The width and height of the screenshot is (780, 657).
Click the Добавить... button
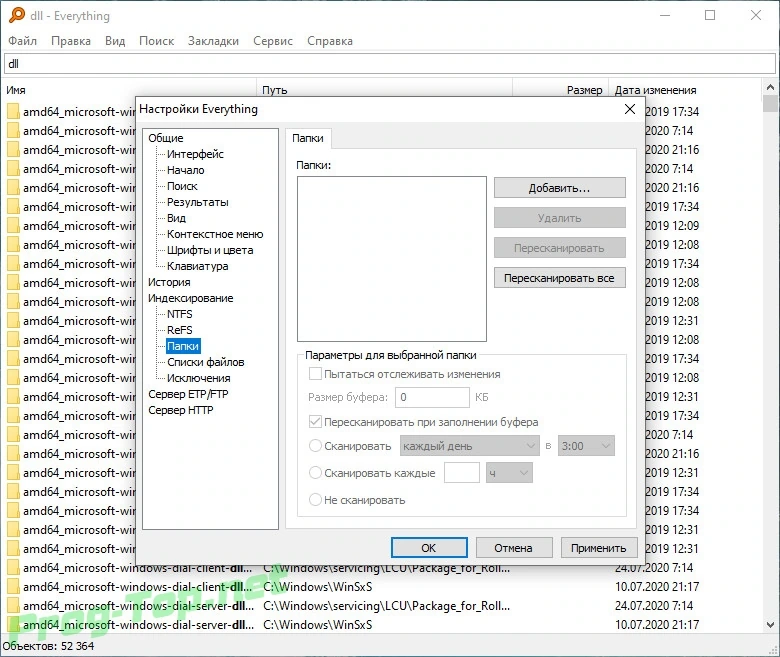pos(560,188)
